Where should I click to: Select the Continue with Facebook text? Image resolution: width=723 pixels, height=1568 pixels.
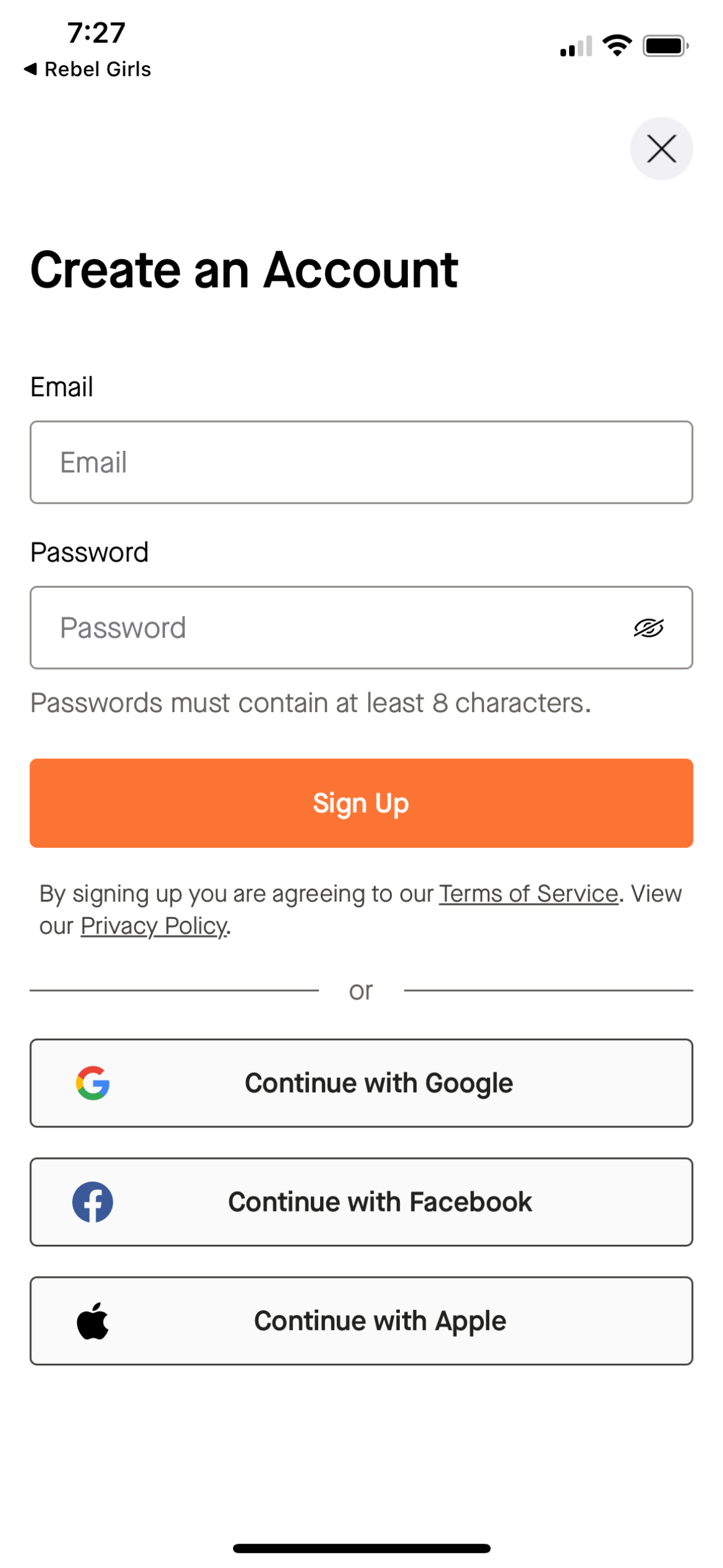[x=380, y=1201]
